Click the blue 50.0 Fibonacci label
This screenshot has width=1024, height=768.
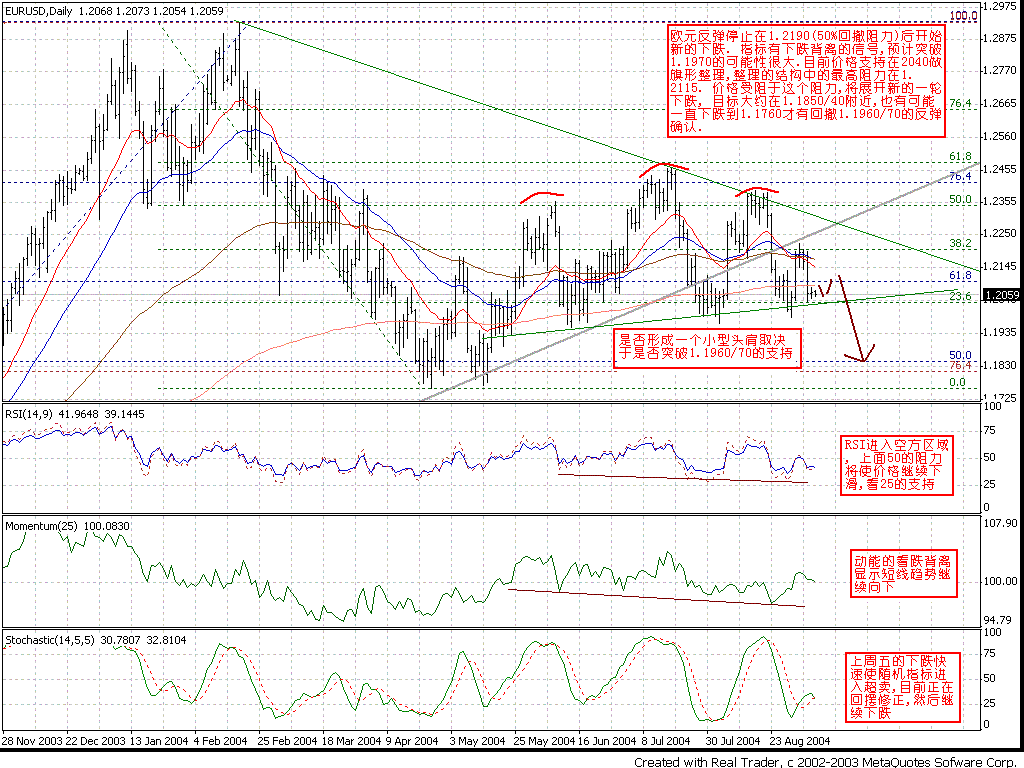coord(960,355)
